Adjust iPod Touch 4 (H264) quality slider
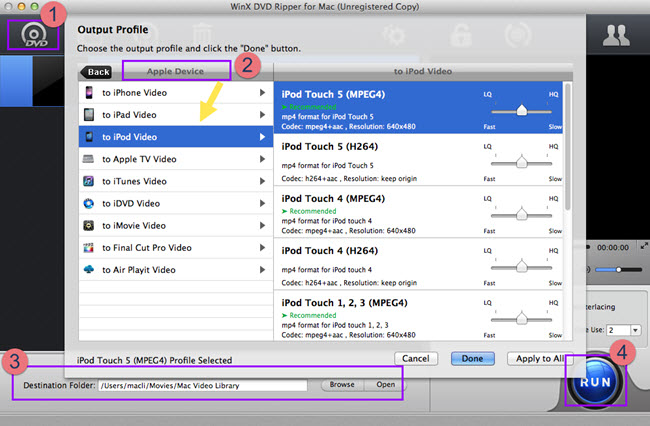This screenshot has width=650, height=426. pos(521,267)
